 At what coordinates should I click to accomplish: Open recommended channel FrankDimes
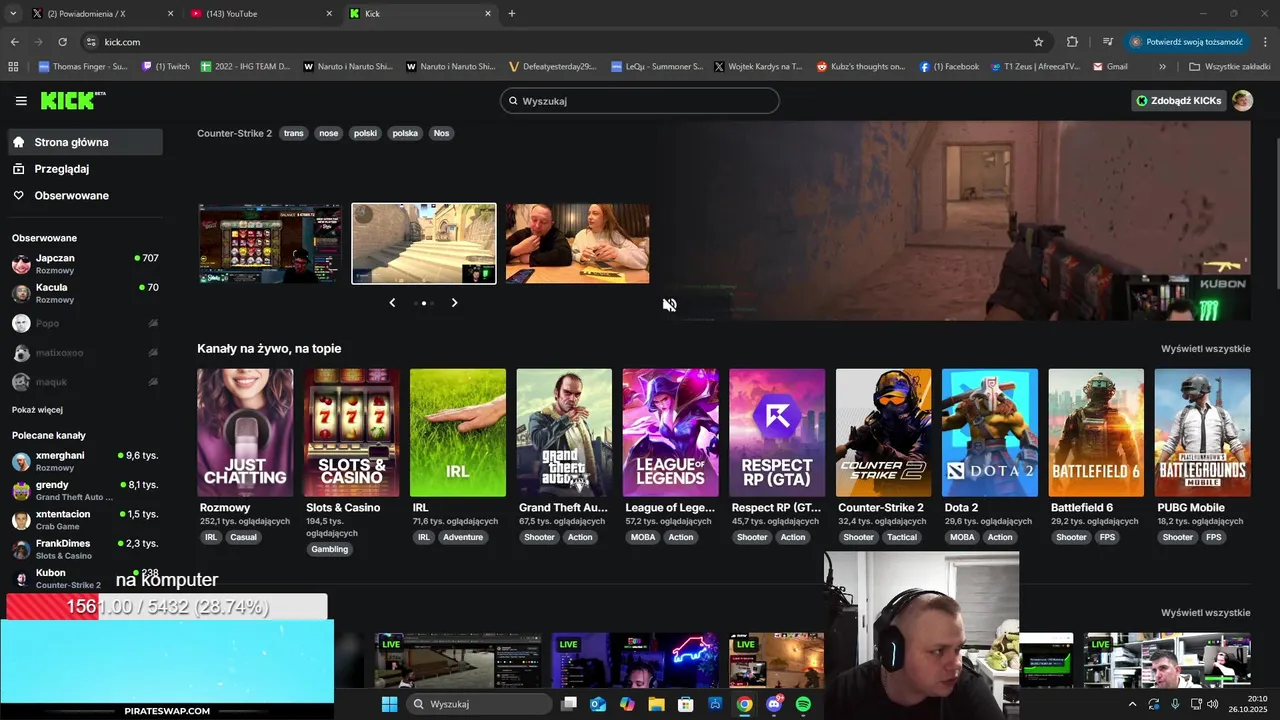click(85, 549)
